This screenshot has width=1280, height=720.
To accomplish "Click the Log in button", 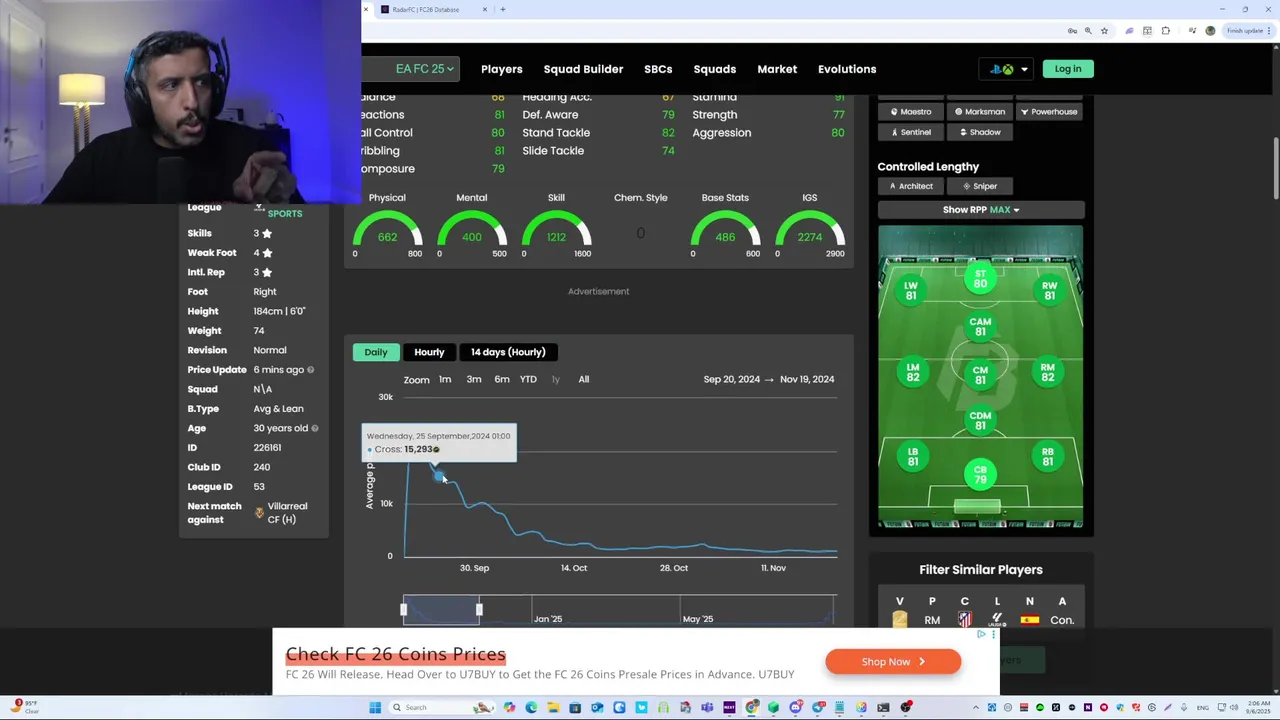I will [1068, 69].
